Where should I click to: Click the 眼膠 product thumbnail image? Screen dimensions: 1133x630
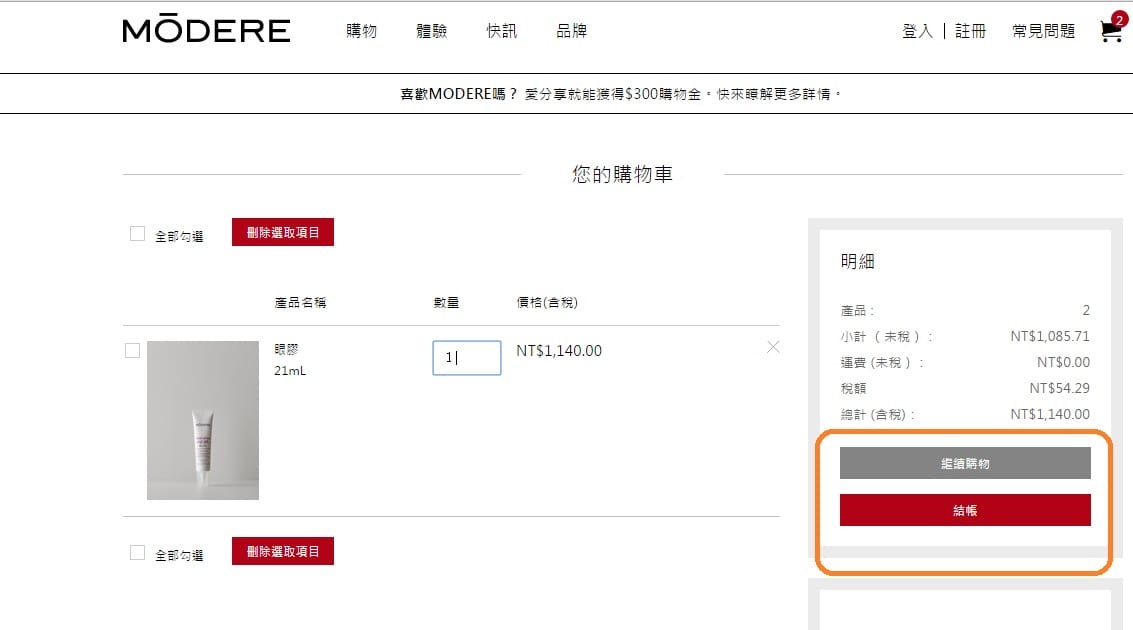click(202, 418)
